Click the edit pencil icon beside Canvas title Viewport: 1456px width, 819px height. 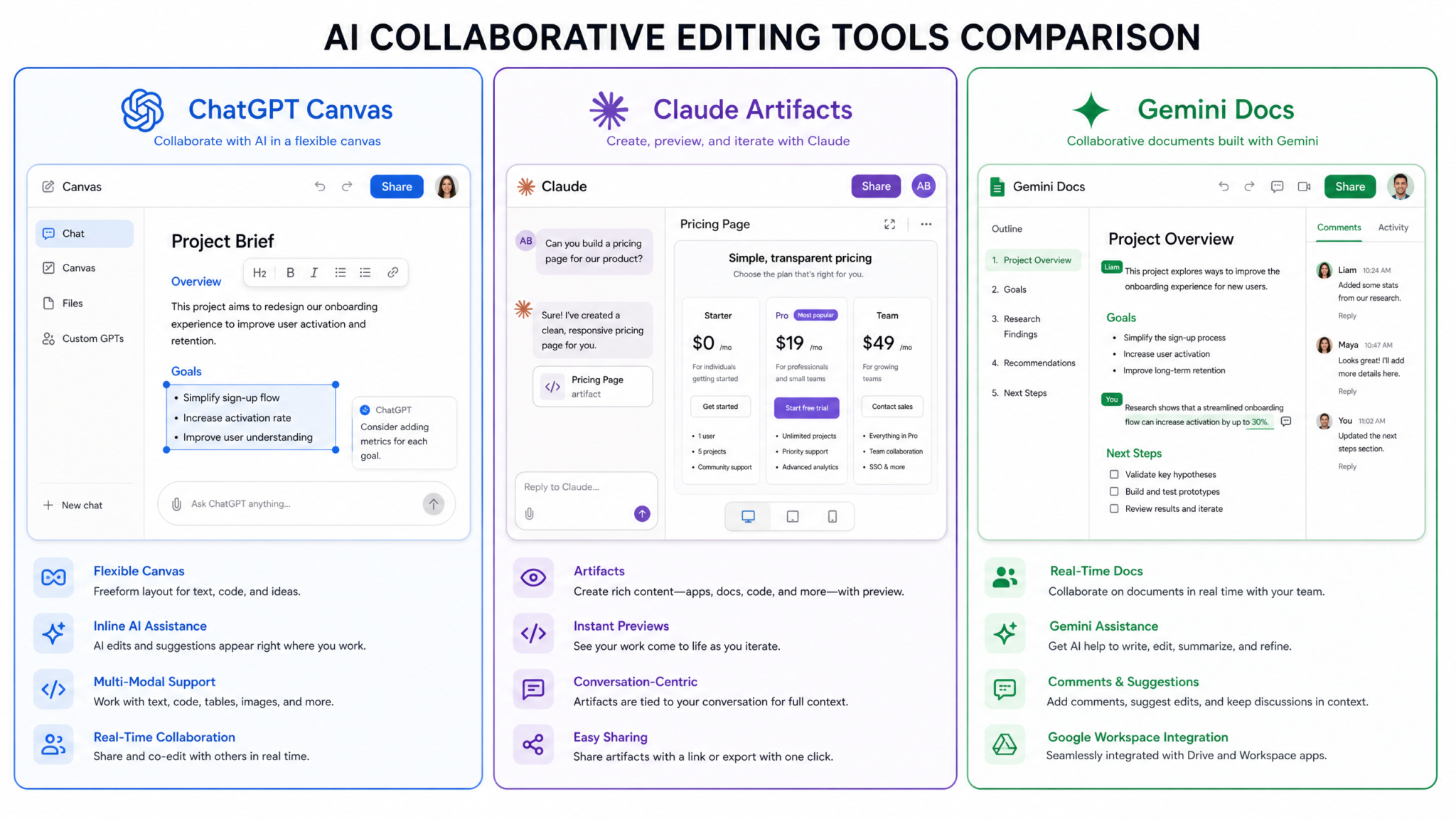(48, 186)
